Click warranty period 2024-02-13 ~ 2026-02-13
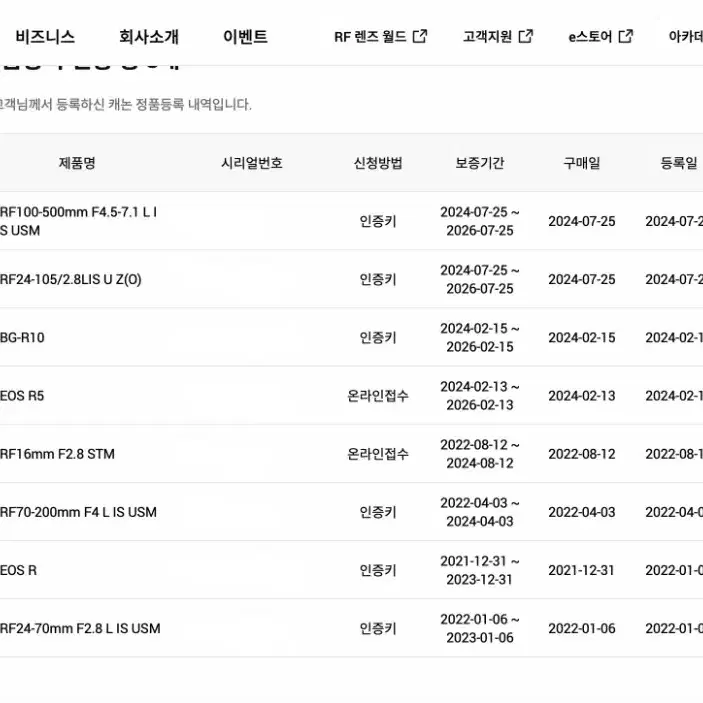Image resolution: width=703 pixels, height=703 pixels. 480,396
